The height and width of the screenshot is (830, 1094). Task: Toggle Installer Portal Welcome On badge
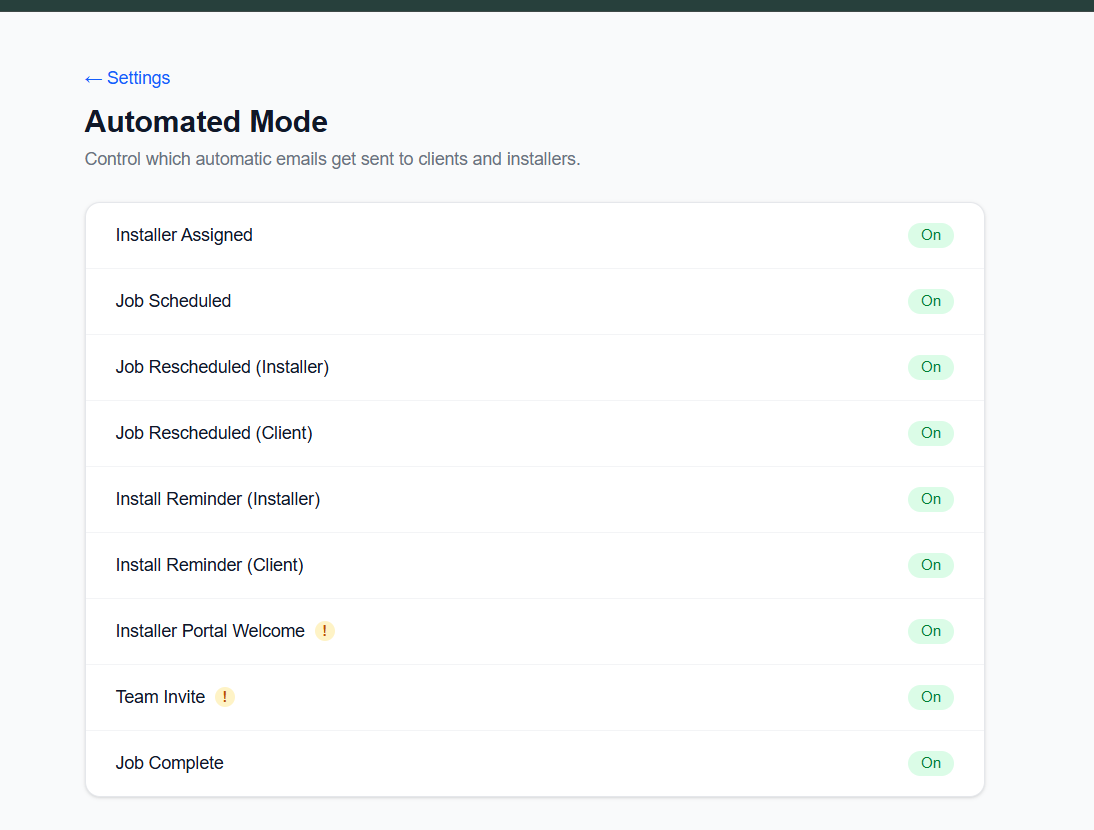point(930,631)
